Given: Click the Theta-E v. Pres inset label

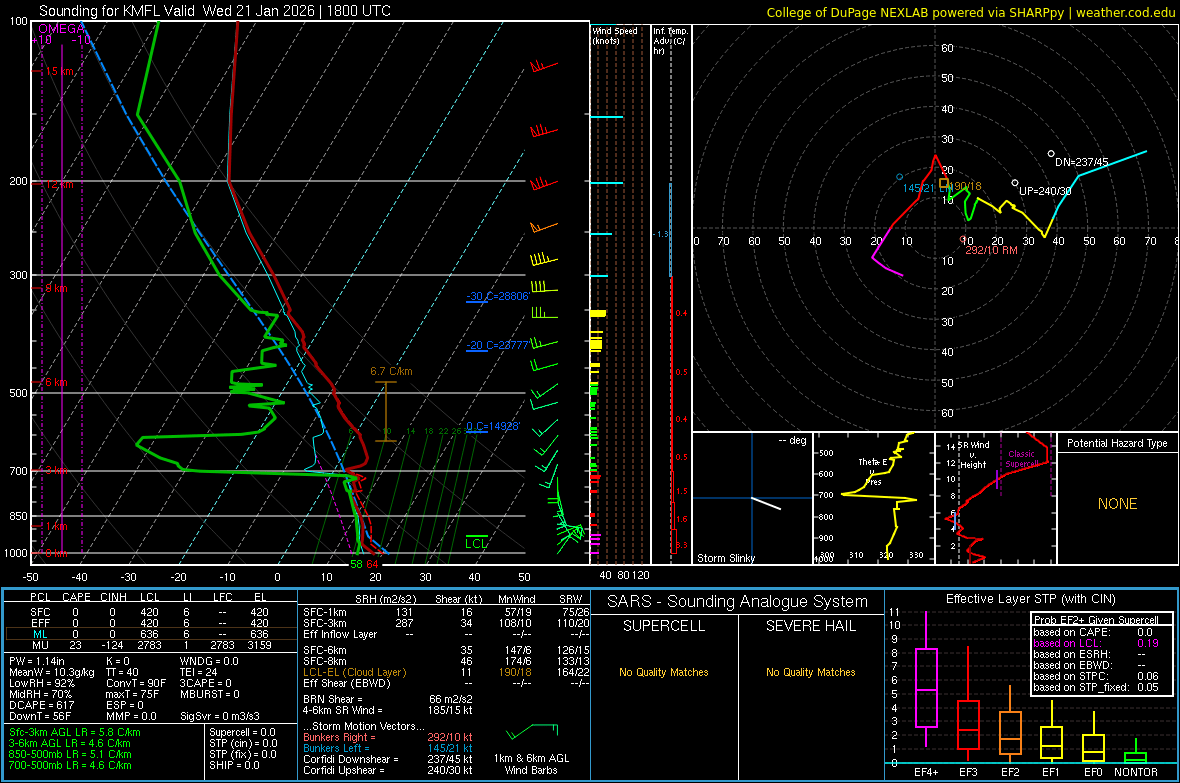Looking at the screenshot, I should coord(873,471).
